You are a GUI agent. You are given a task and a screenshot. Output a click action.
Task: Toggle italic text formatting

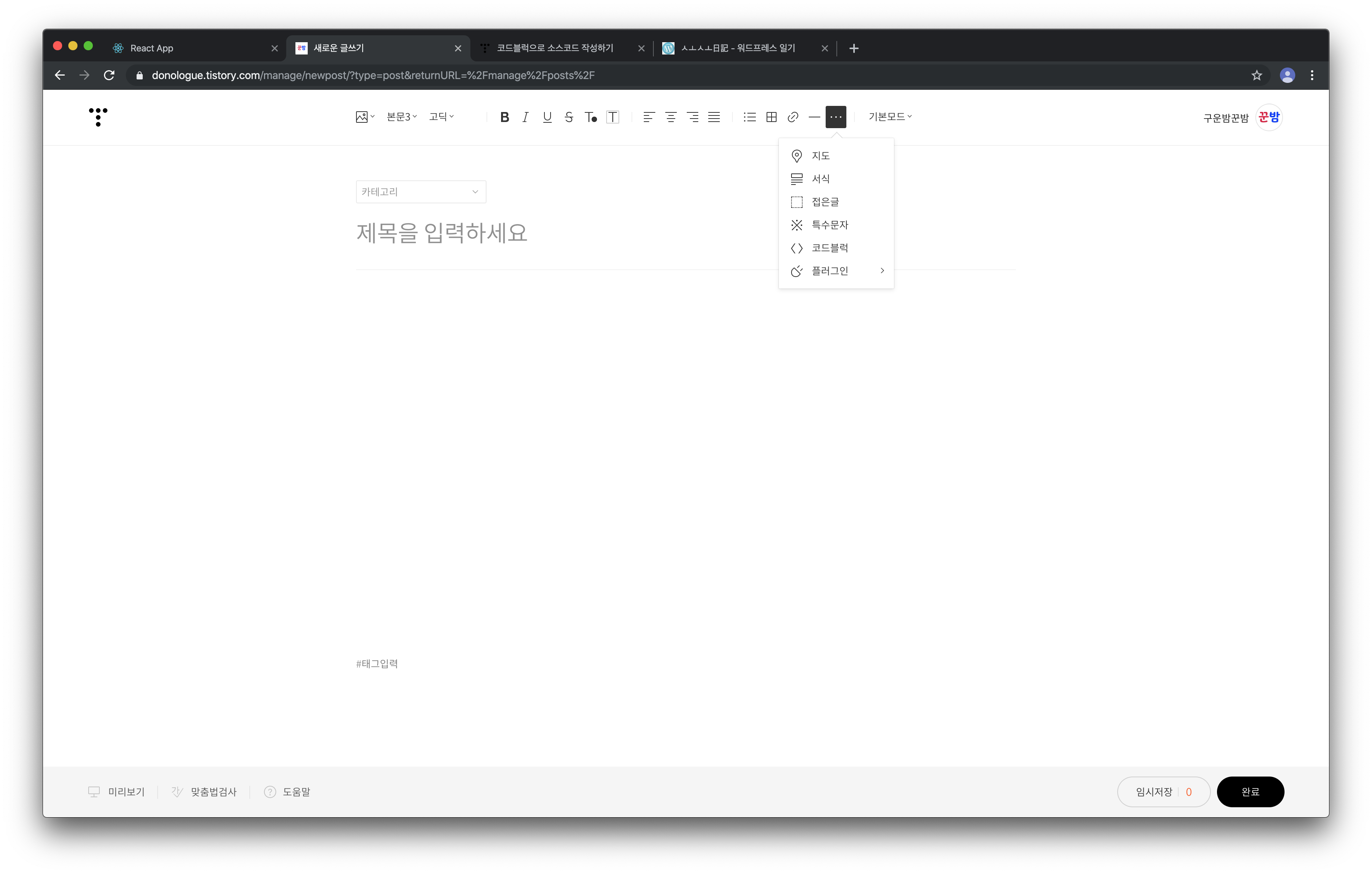coord(525,117)
